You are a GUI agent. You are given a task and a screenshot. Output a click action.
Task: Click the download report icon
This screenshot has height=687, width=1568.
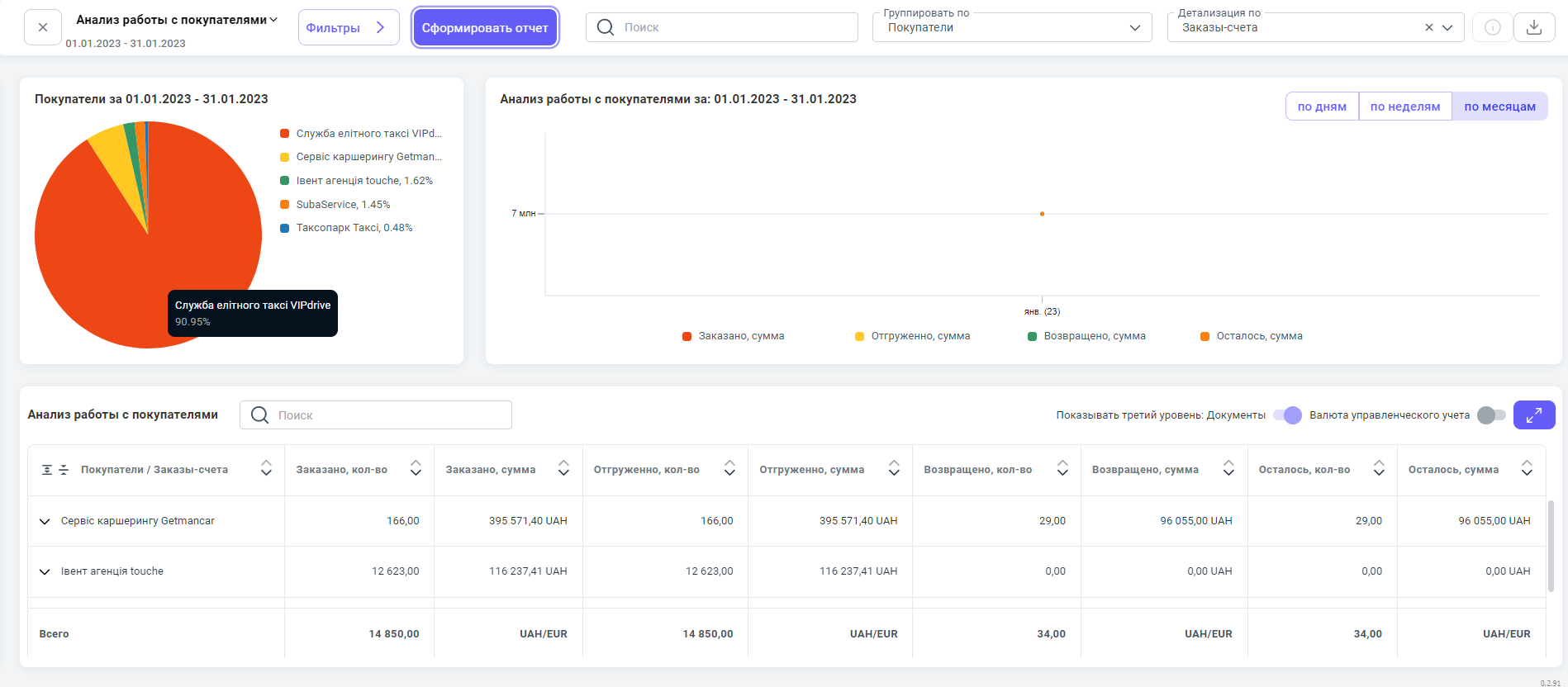(1533, 27)
